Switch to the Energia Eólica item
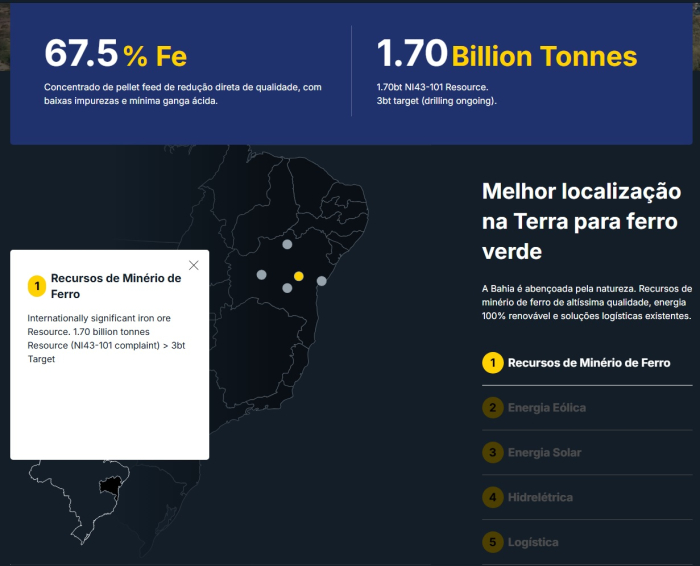The height and width of the screenshot is (566, 700). [547, 408]
